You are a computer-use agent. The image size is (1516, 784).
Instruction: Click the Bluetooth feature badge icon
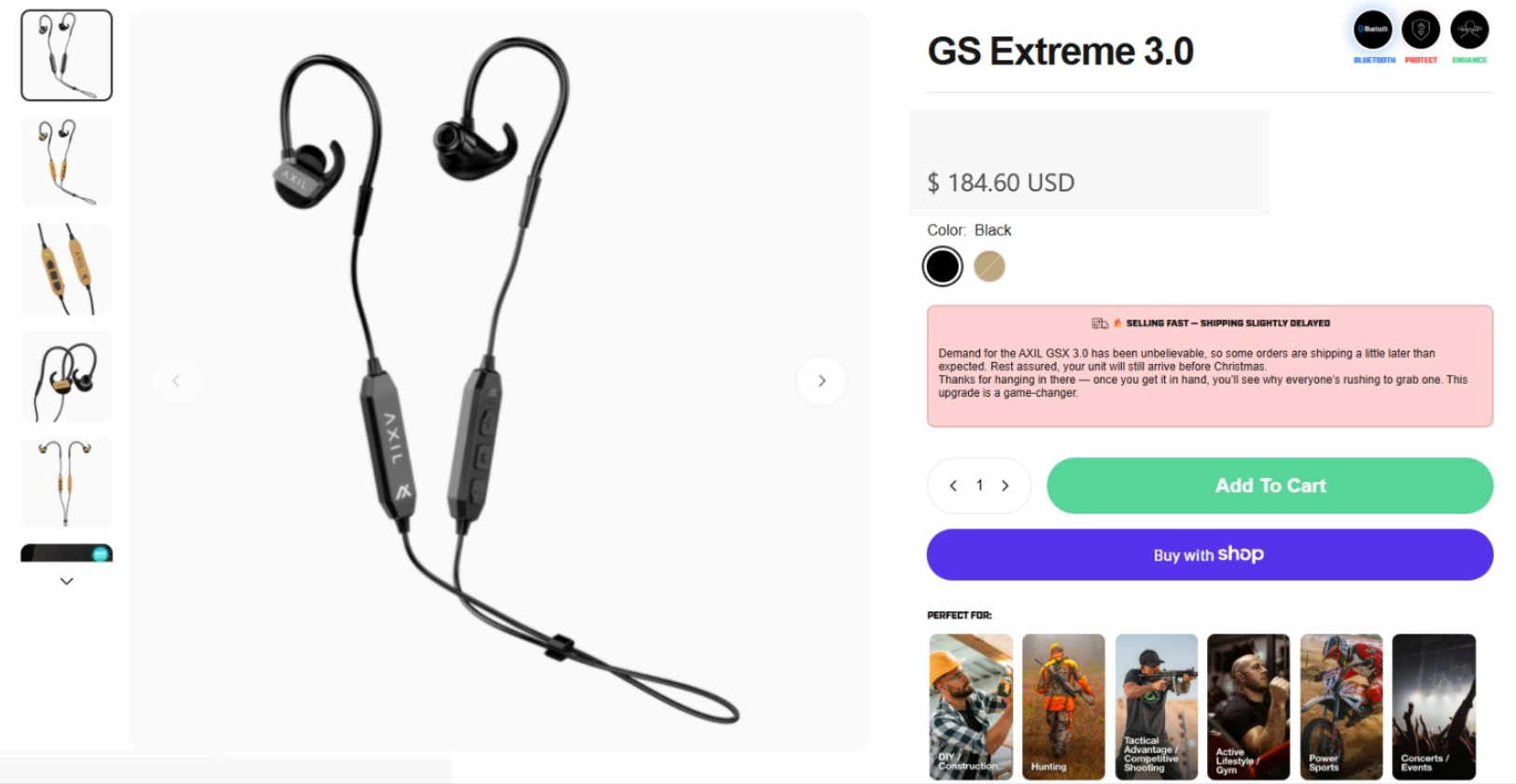(x=1373, y=30)
